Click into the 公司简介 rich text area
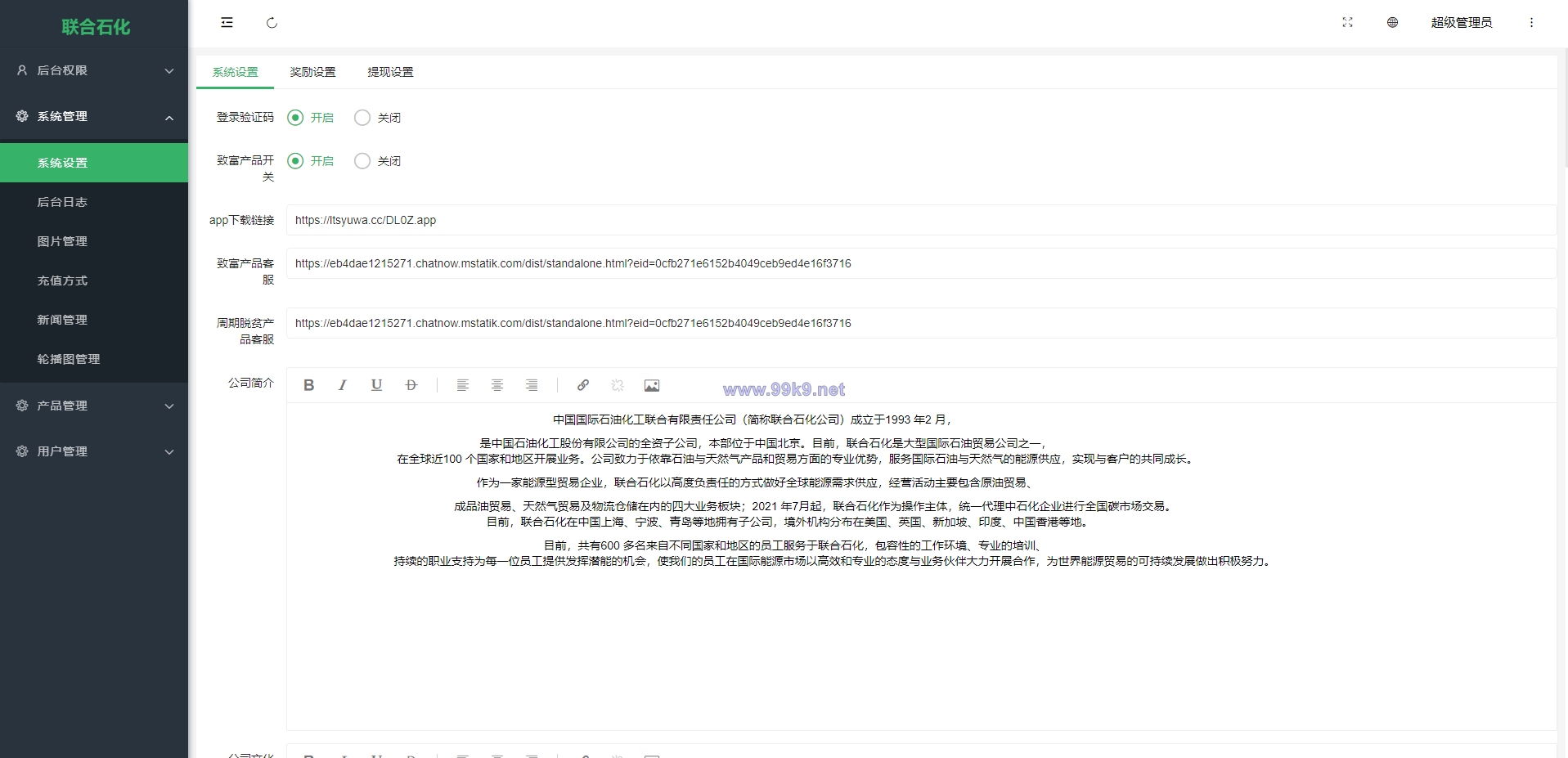The width and height of the screenshot is (1568, 758). coord(921,566)
